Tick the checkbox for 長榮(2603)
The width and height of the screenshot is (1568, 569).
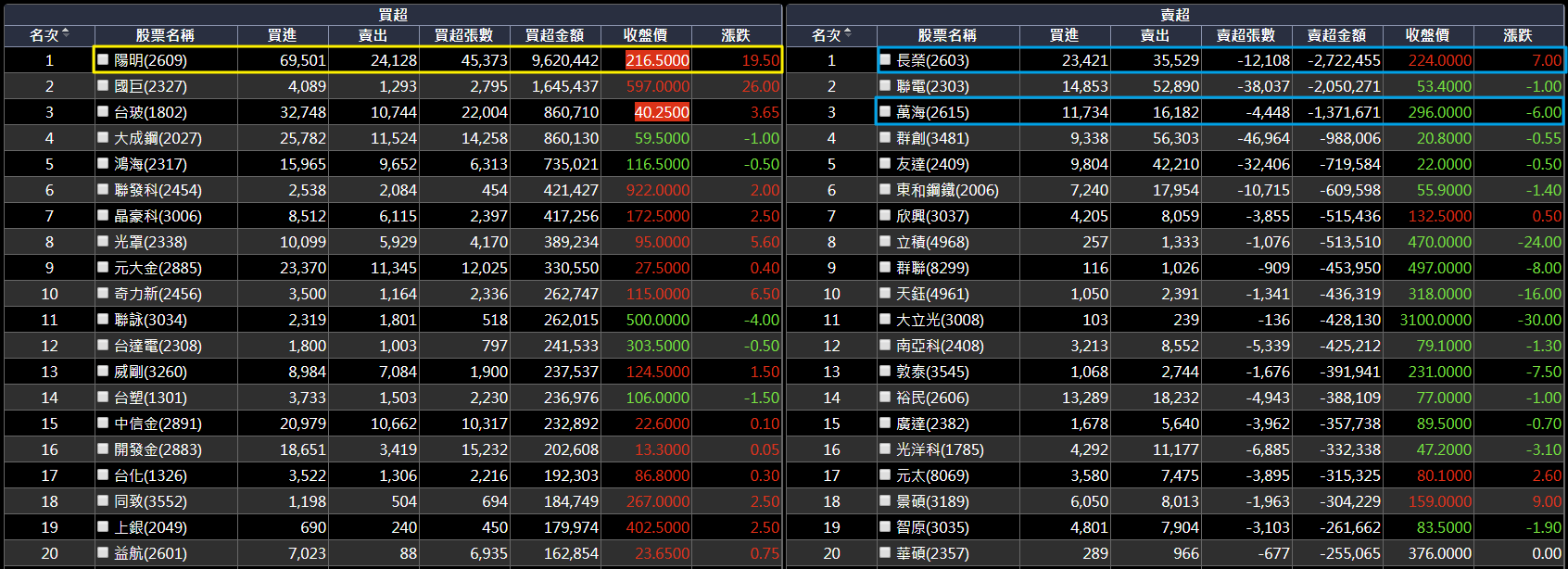[x=886, y=59]
